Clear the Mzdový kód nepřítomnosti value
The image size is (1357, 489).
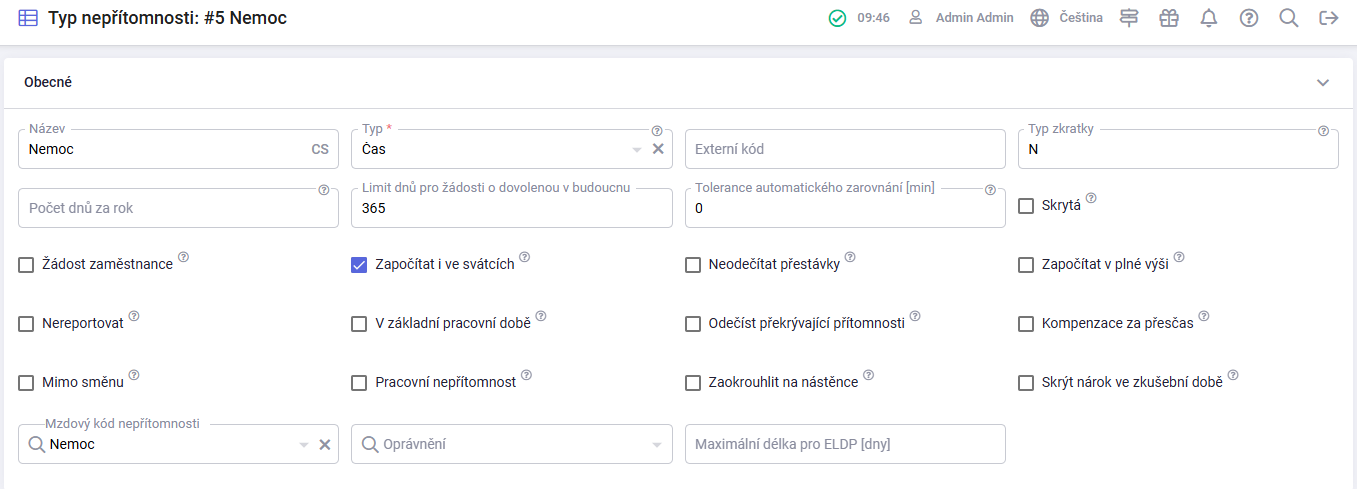325,444
